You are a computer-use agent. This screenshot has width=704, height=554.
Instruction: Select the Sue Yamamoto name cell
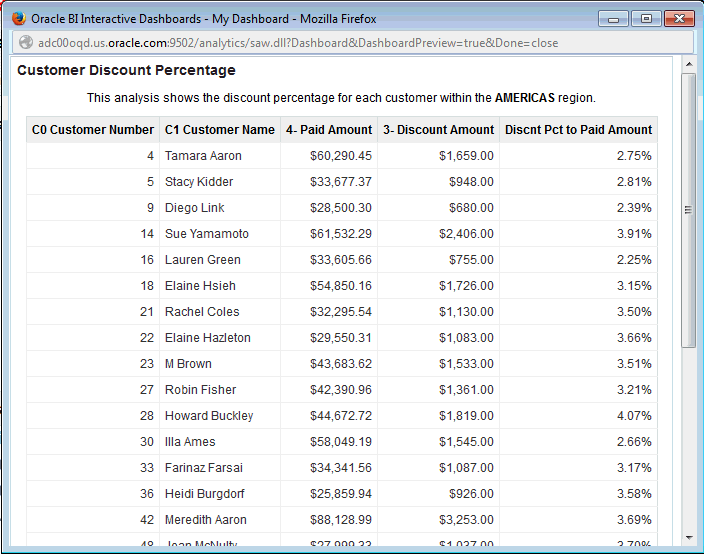click(x=220, y=234)
